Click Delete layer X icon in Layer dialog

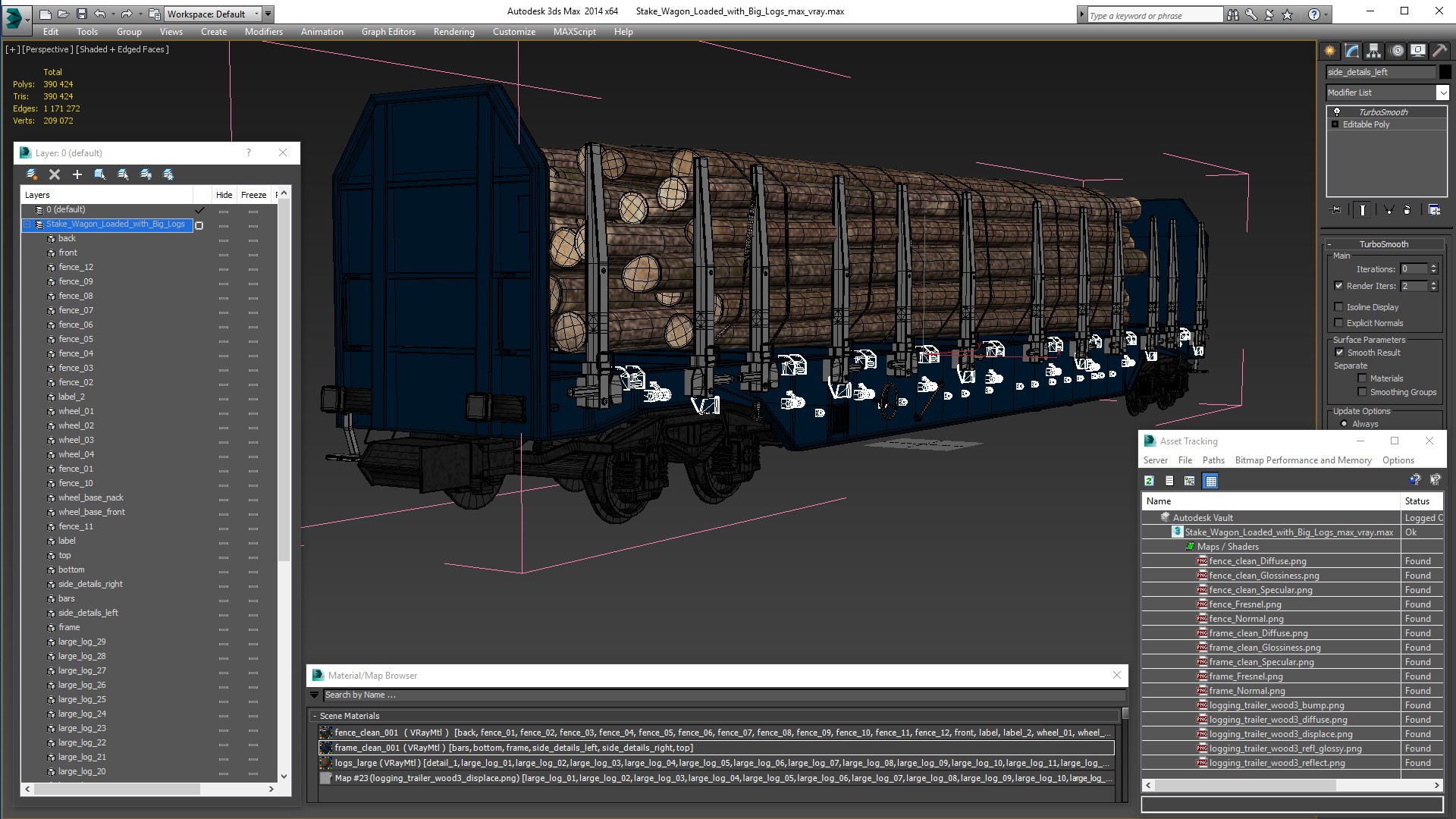[x=55, y=174]
